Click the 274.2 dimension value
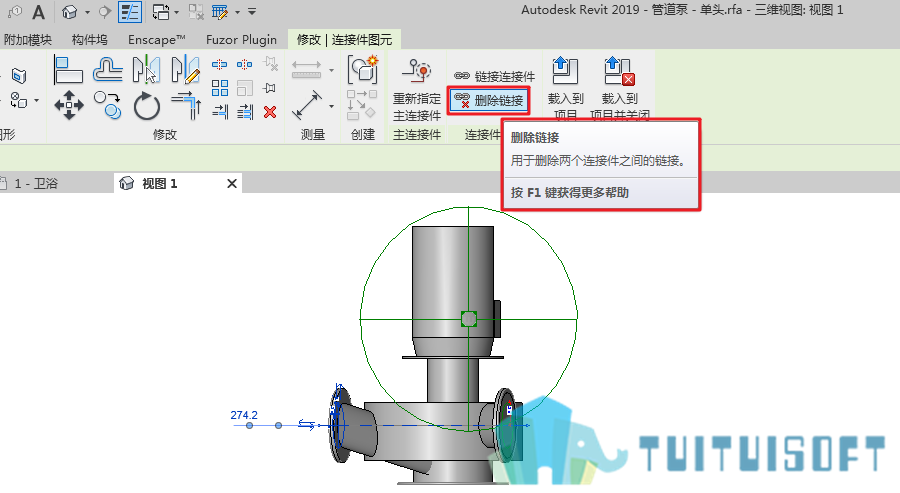 [x=244, y=414]
